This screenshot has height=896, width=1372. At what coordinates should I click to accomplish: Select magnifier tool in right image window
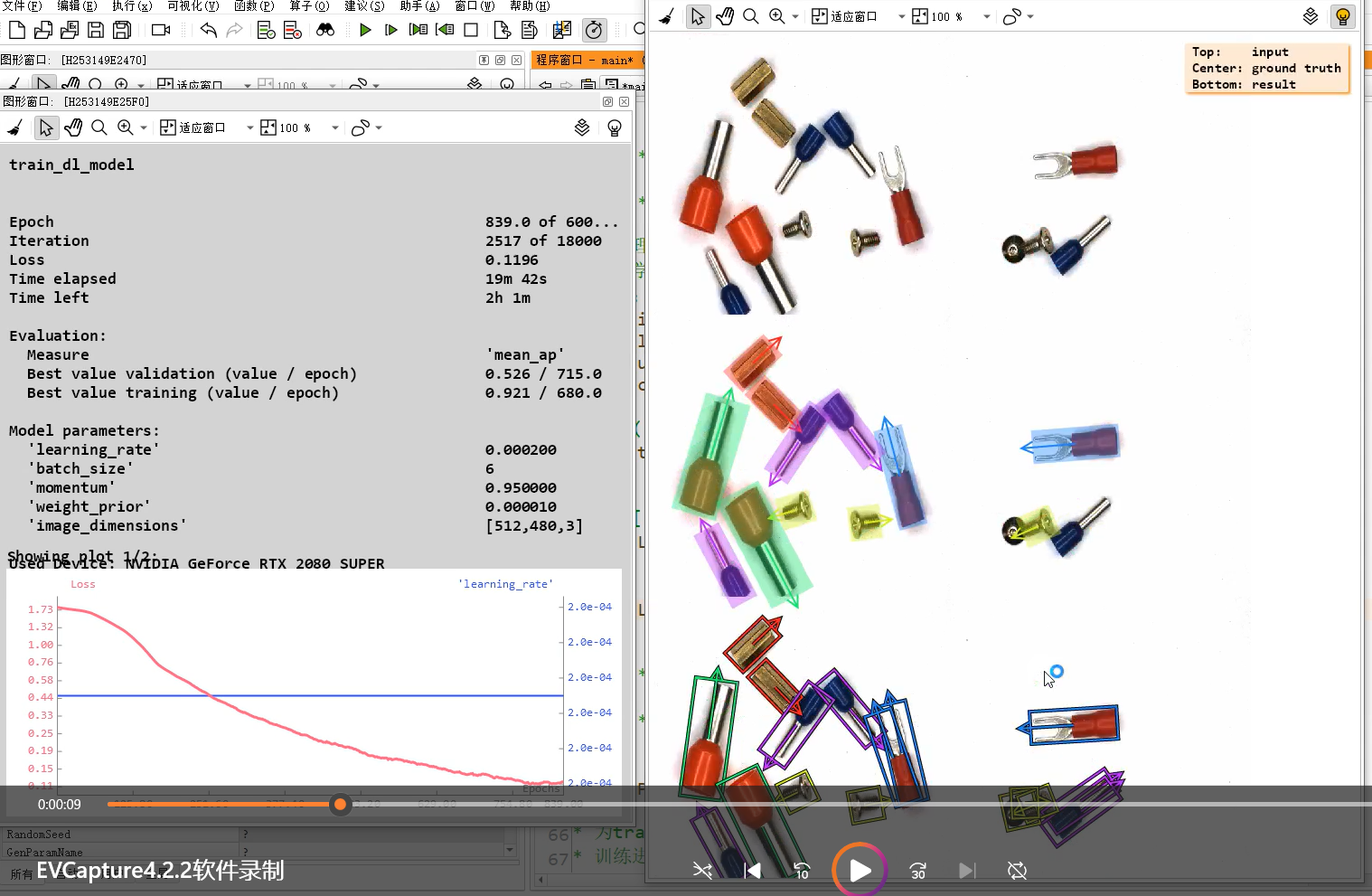pyautogui.click(x=751, y=16)
